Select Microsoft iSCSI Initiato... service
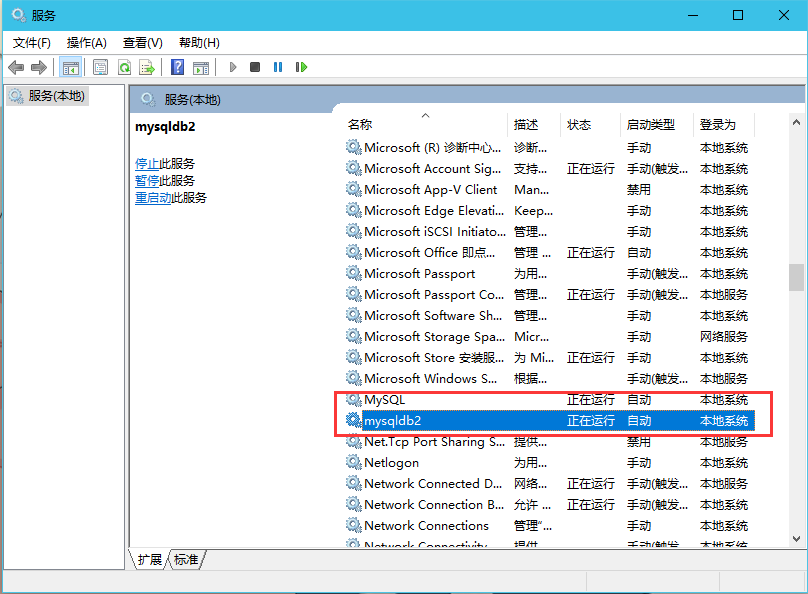This screenshot has width=808, height=594. (x=549, y=231)
